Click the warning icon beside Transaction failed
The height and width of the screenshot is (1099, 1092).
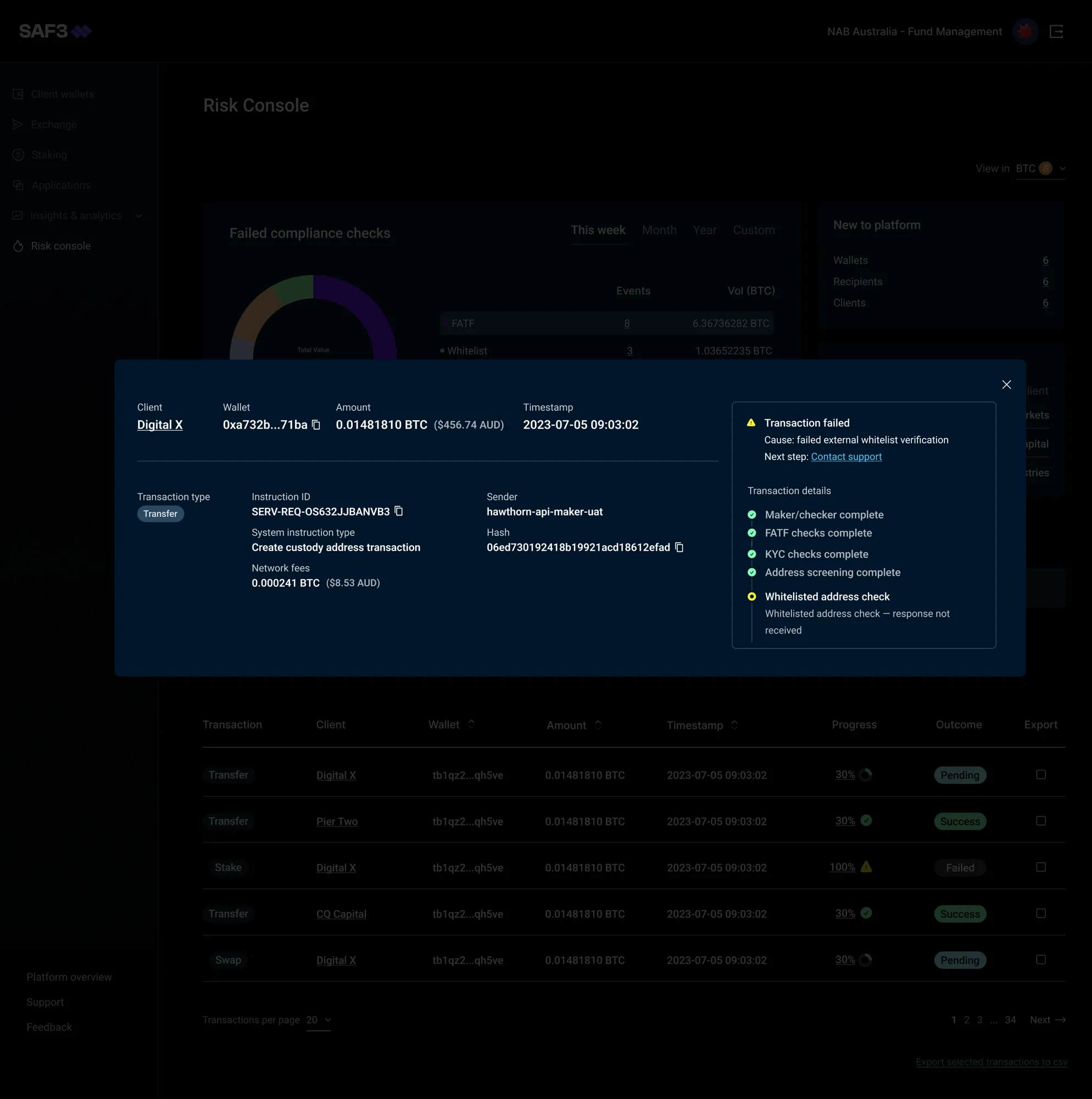tap(751, 423)
